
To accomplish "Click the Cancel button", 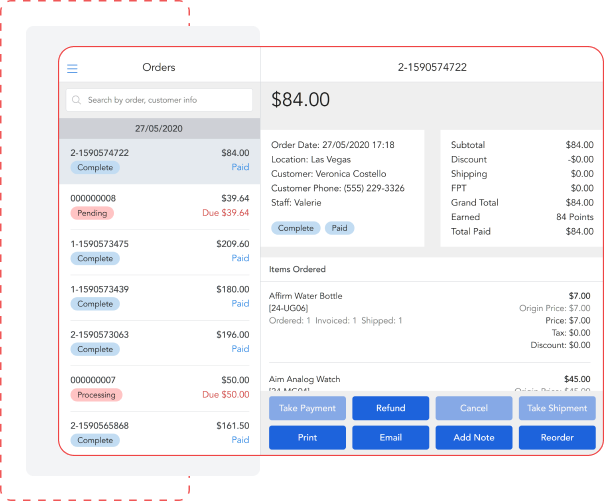I will (474, 408).
